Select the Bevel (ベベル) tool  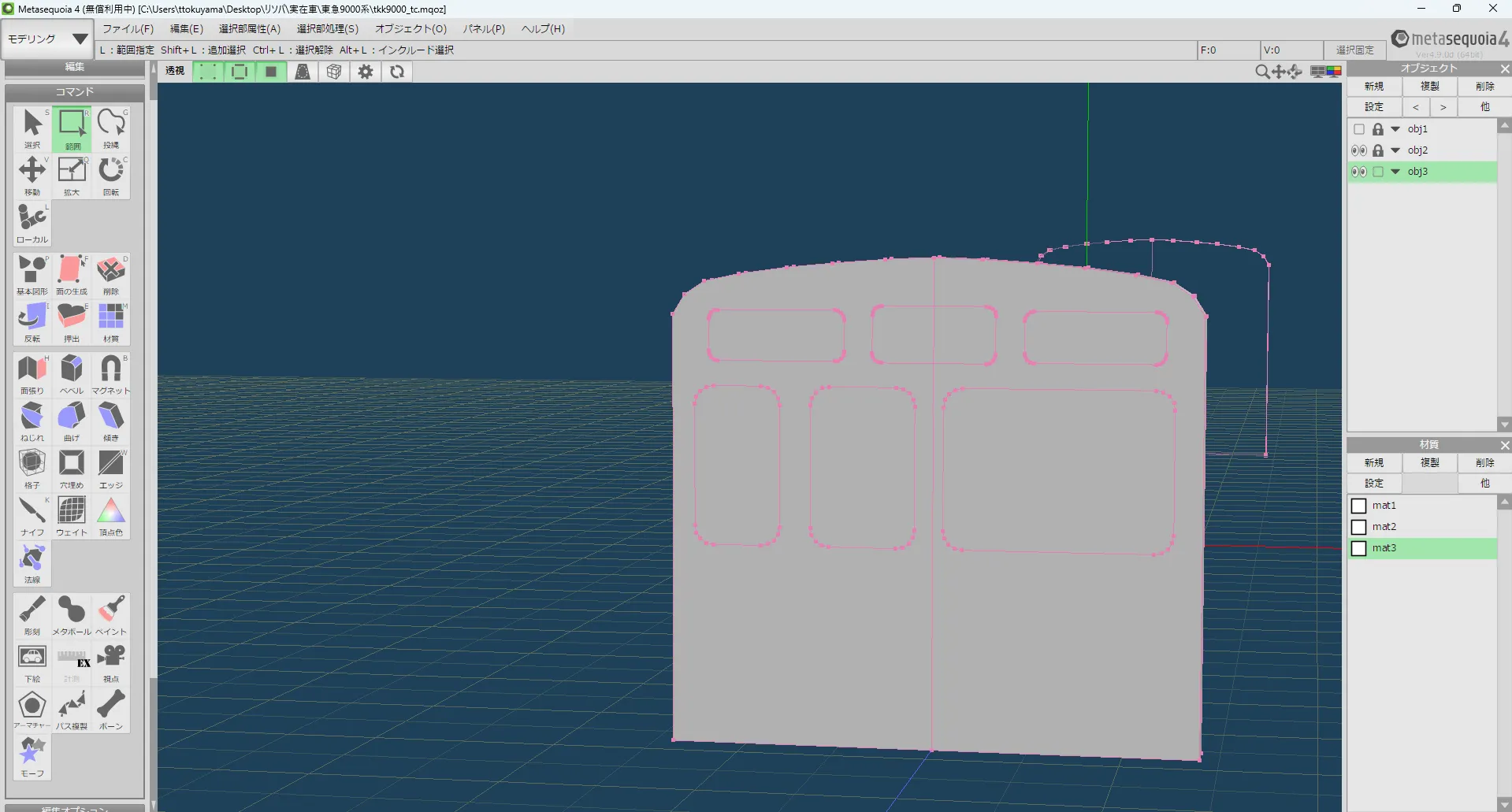coord(72,373)
